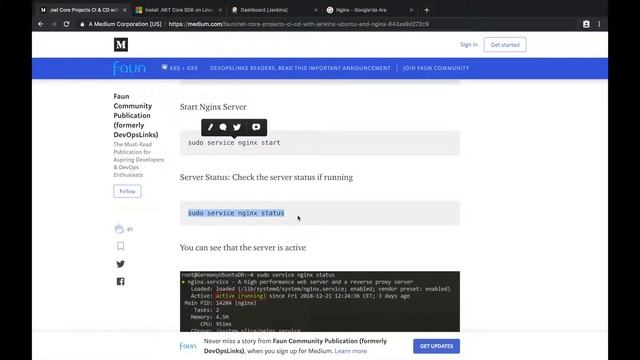Click the response bubble icon in text popup
Screen dimensions: 640x360
(223, 127)
